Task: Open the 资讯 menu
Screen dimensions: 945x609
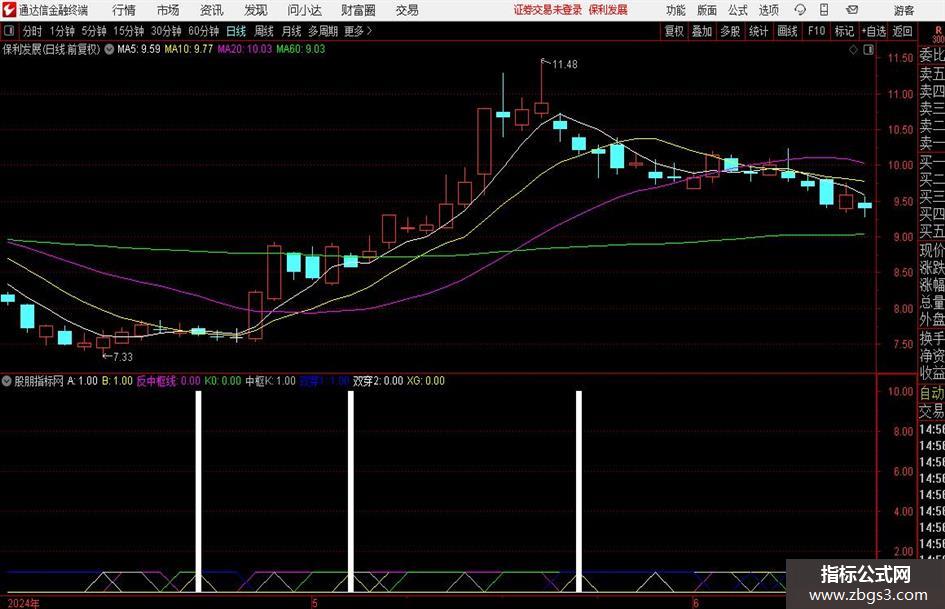Action: pos(212,10)
